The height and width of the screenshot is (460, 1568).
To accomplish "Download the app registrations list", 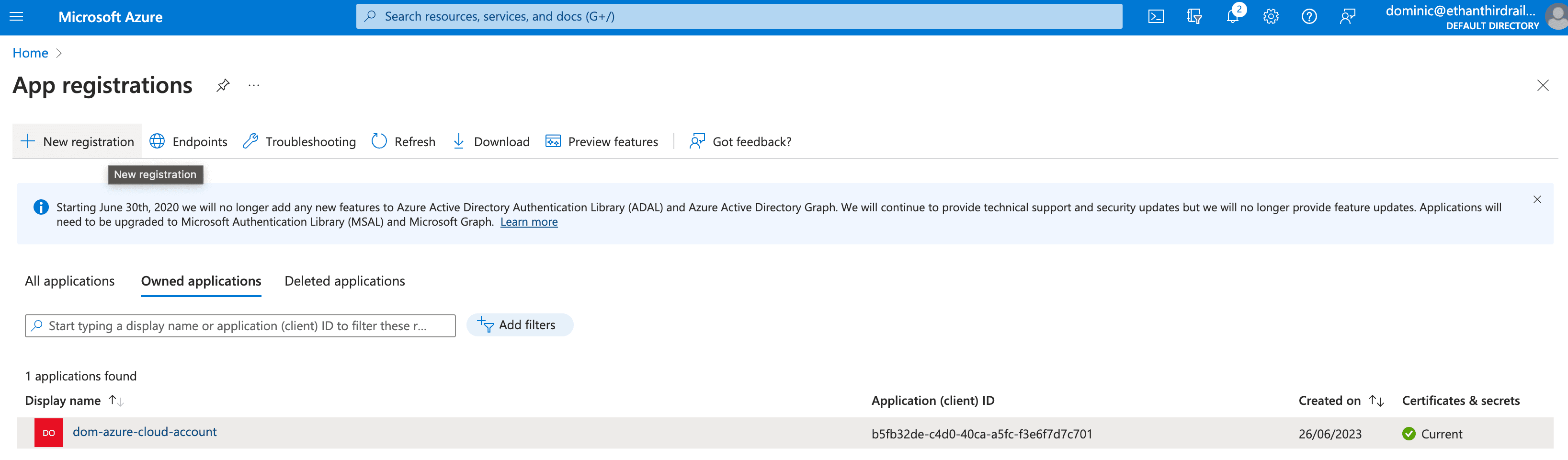I will click(491, 141).
